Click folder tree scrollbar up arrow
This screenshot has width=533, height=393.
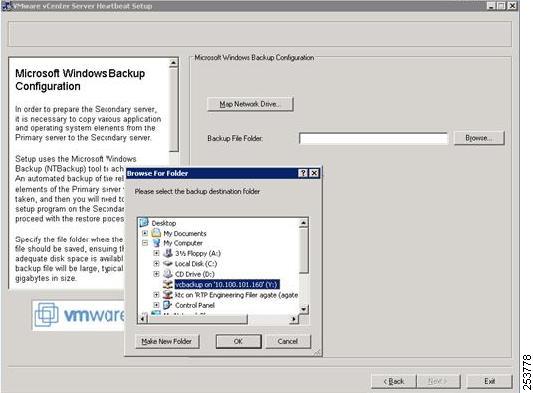[x=303, y=223]
